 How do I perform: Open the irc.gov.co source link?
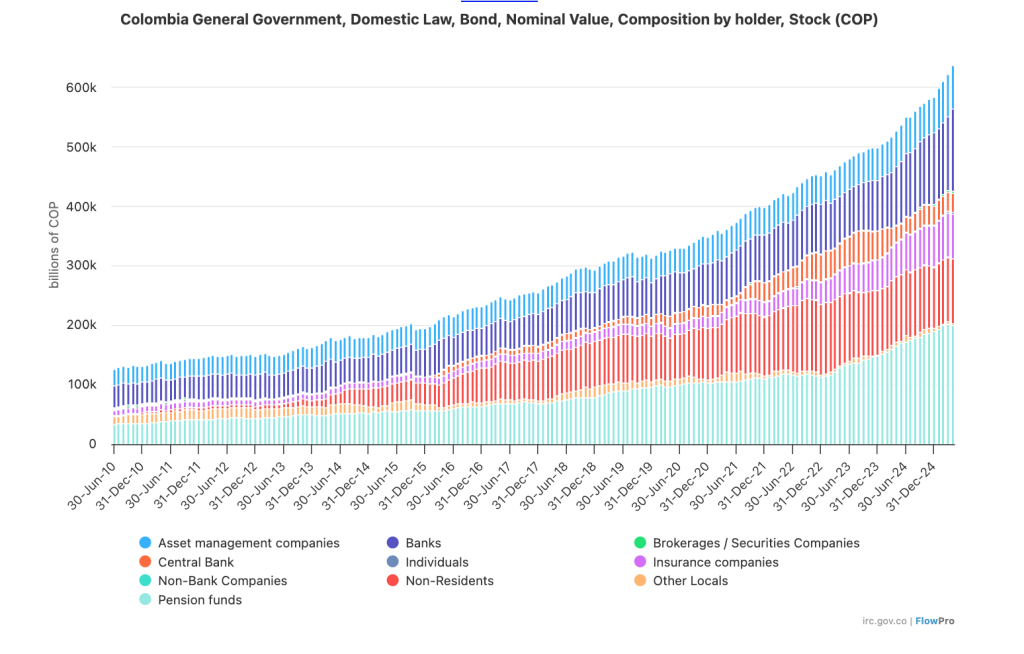click(x=884, y=621)
